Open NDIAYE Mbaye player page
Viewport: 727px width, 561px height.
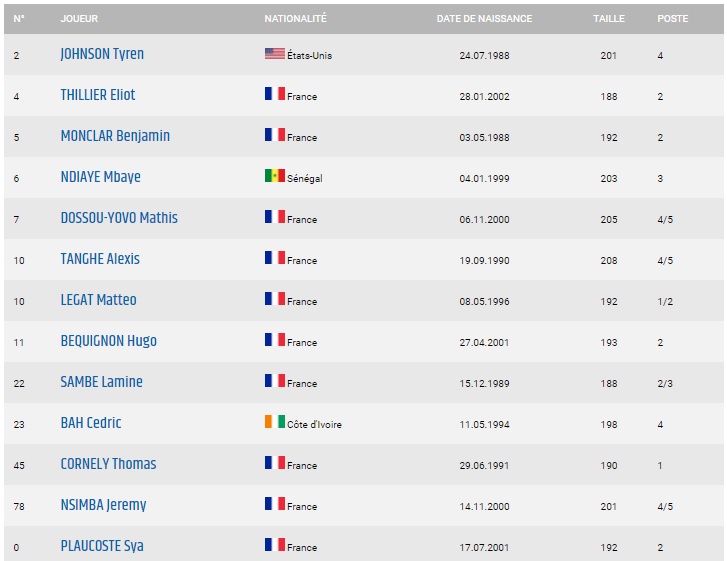[x=100, y=177]
